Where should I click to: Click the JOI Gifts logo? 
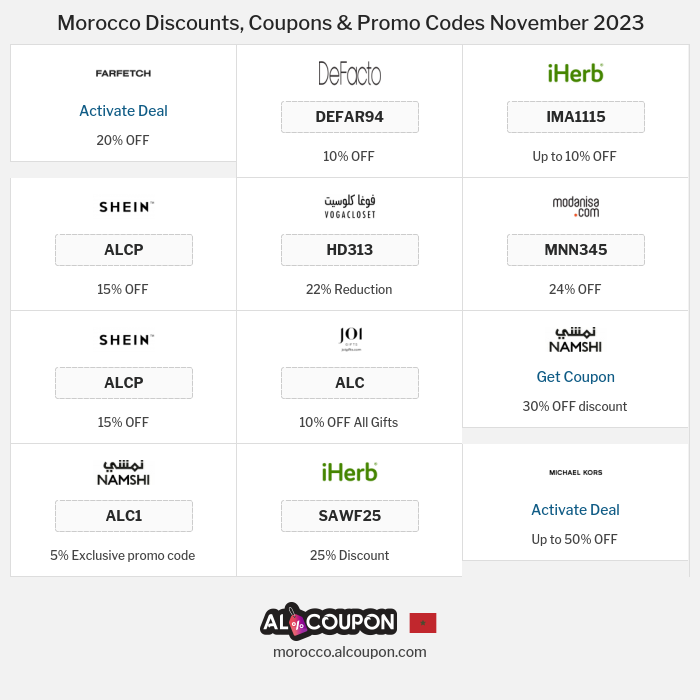[x=349, y=339]
